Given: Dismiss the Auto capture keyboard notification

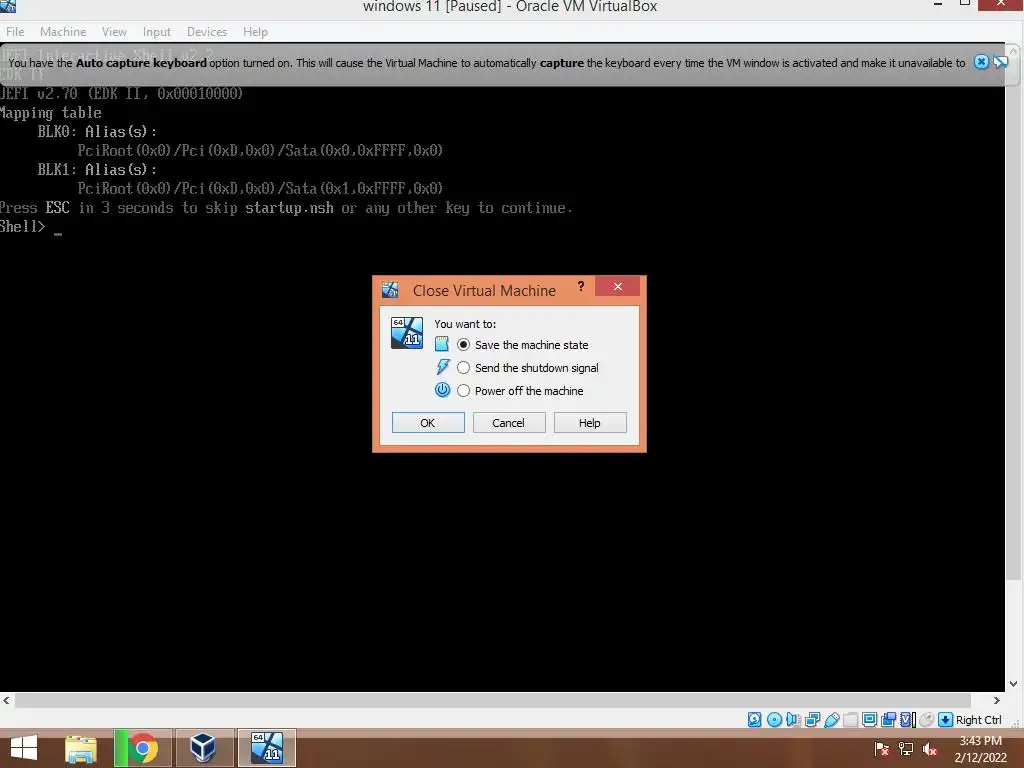Looking at the screenshot, I should (981, 62).
